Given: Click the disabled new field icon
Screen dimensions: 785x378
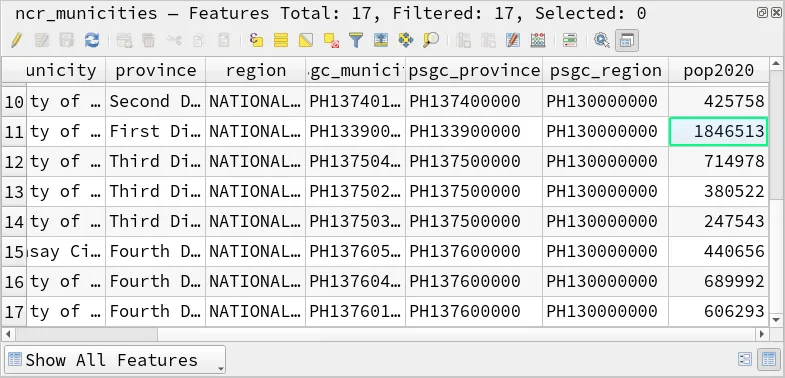Looking at the screenshot, I should [464, 41].
